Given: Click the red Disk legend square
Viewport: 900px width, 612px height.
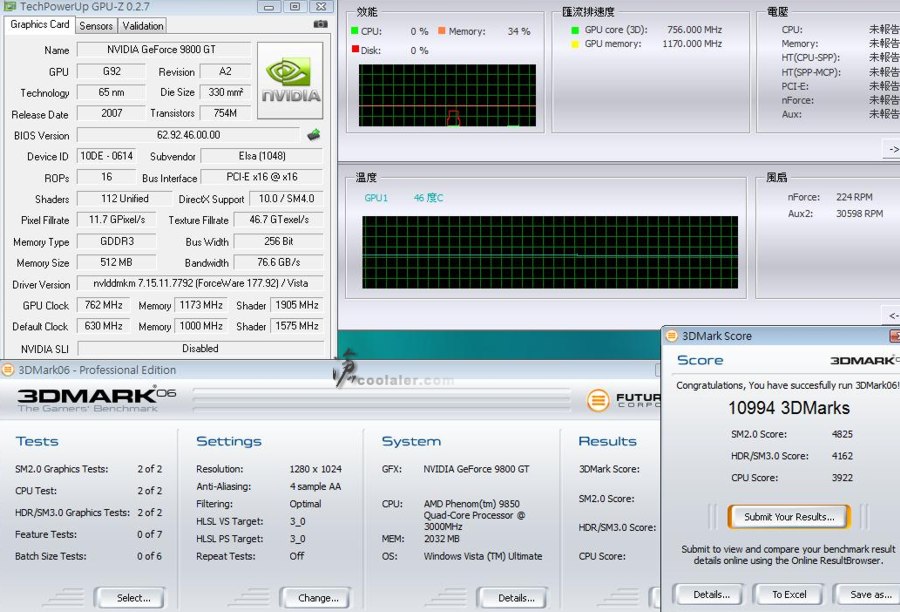Looking at the screenshot, I should click(x=355, y=49).
